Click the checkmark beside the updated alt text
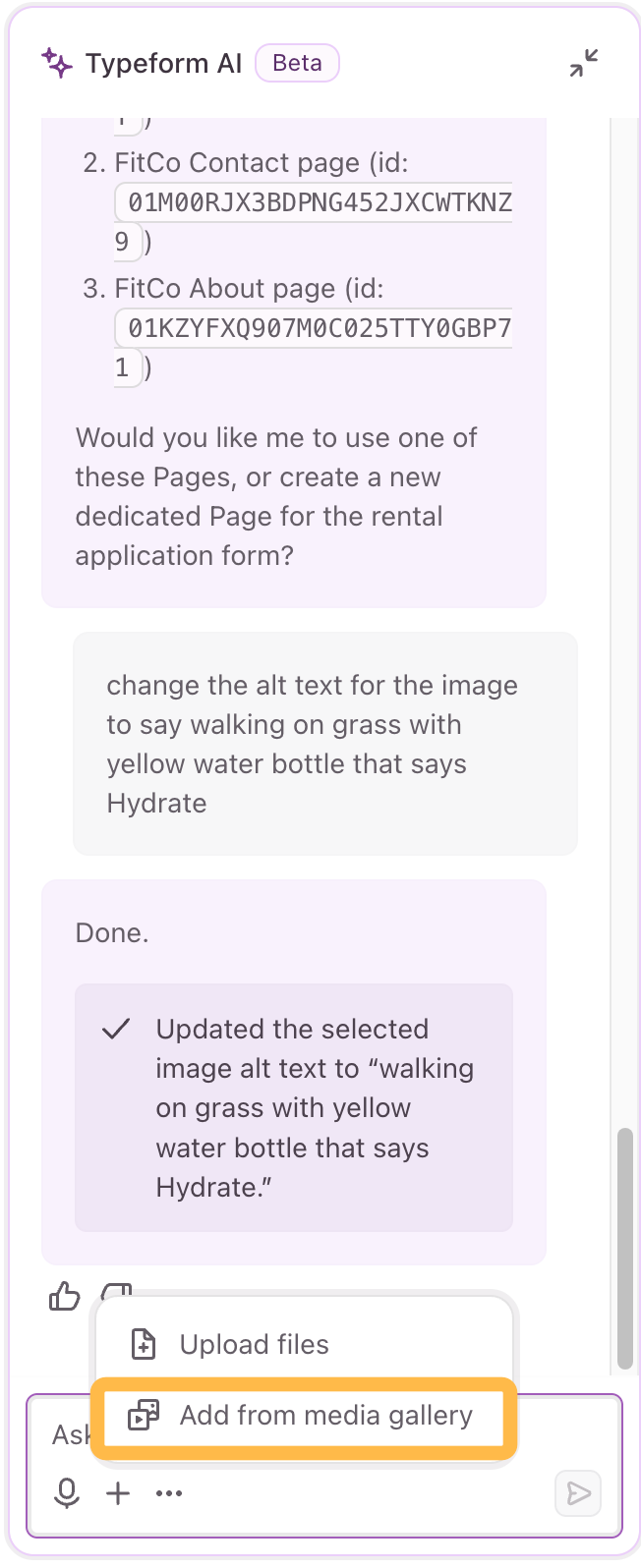Image resolution: width=641 pixels, height=1568 pixels. (116, 1029)
